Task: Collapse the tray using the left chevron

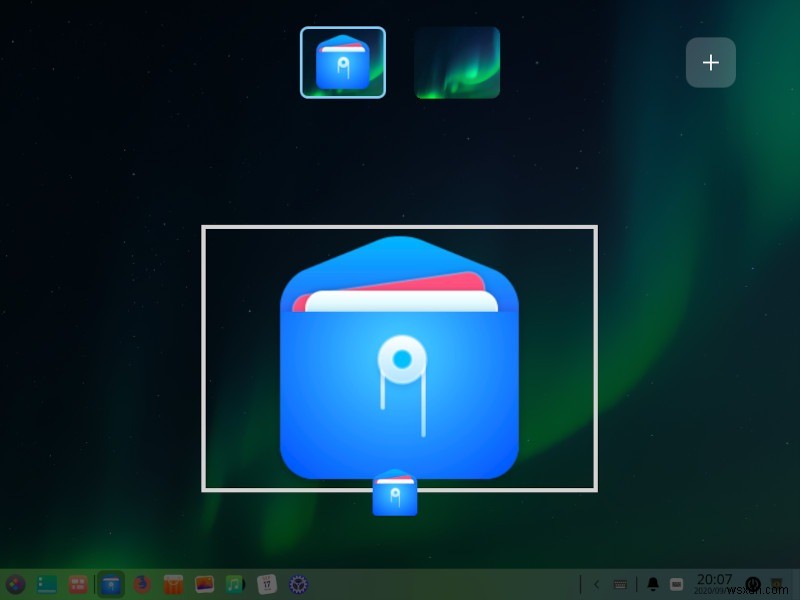Action: (x=597, y=583)
